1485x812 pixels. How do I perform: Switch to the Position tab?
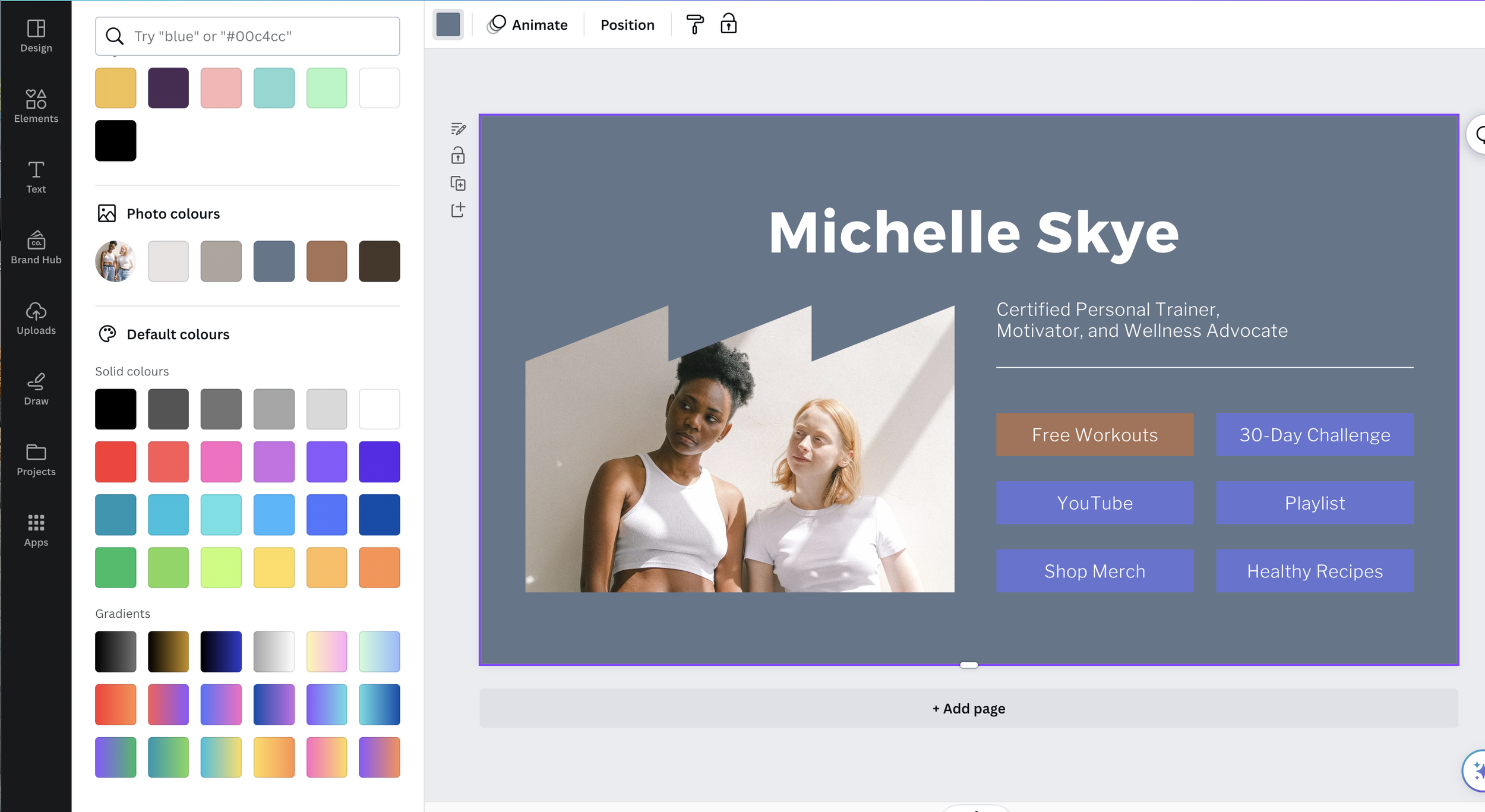[x=627, y=25]
